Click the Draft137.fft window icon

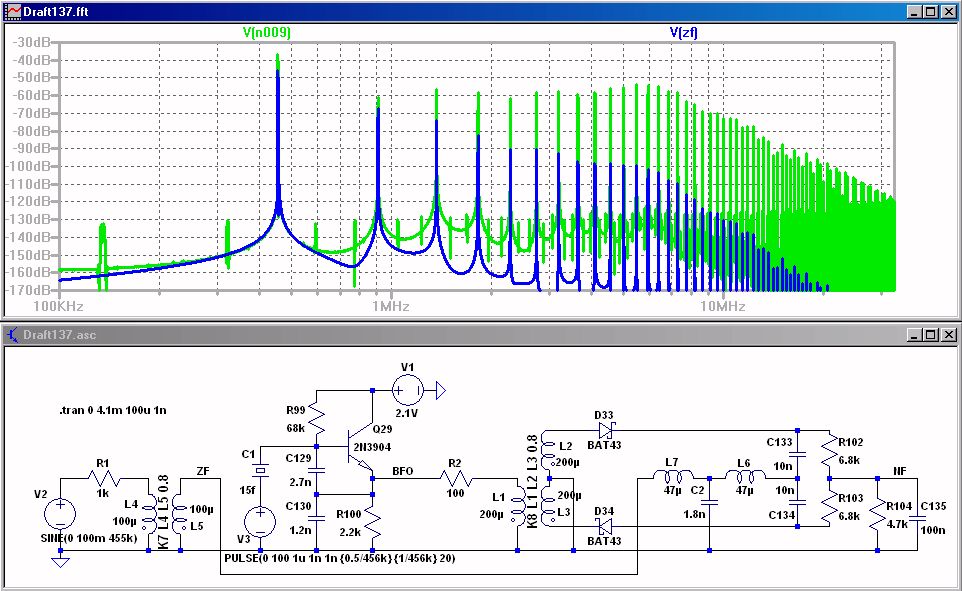[x=12, y=11]
